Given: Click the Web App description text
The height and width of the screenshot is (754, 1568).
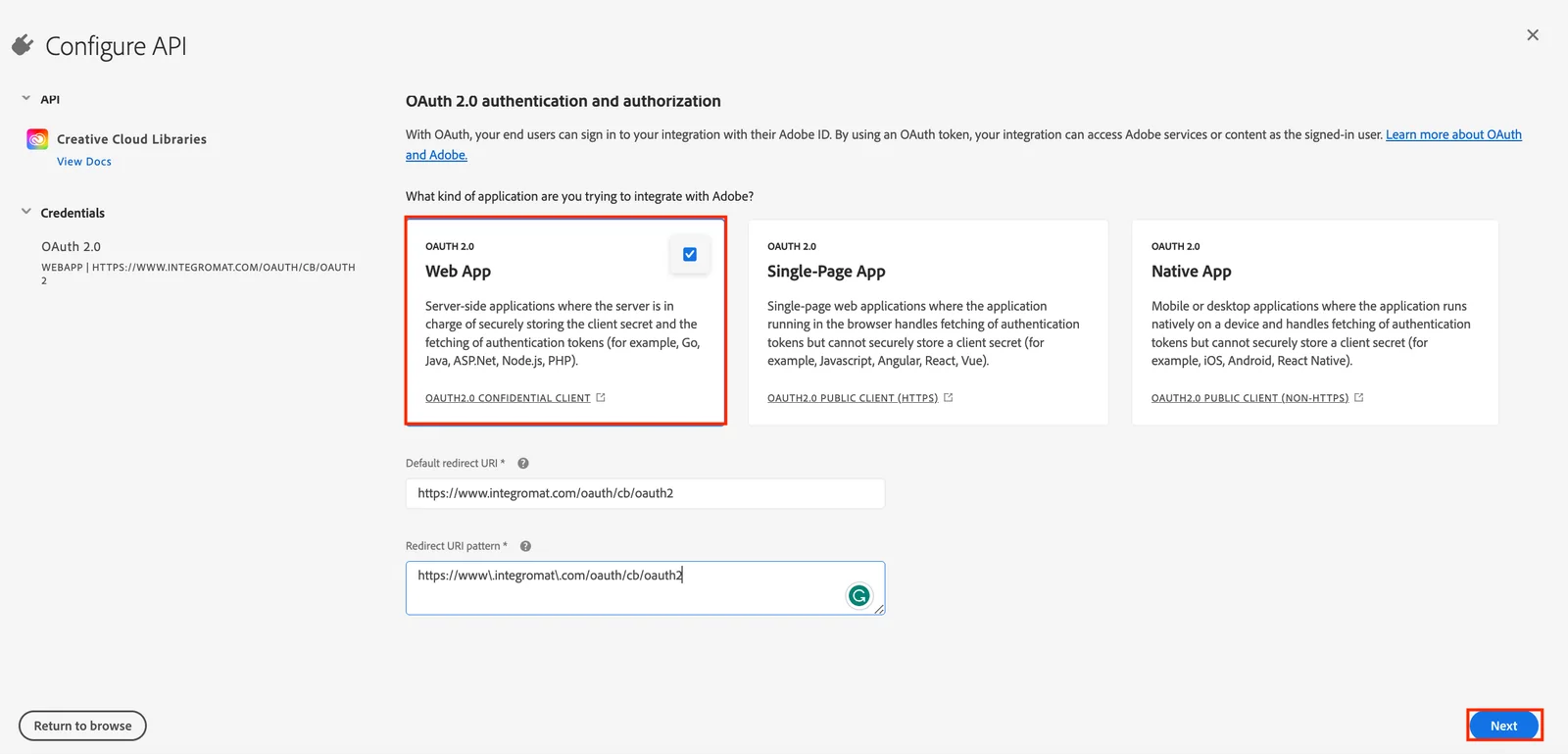Looking at the screenshot, I should pyautogui.click(x=563, y=333).
